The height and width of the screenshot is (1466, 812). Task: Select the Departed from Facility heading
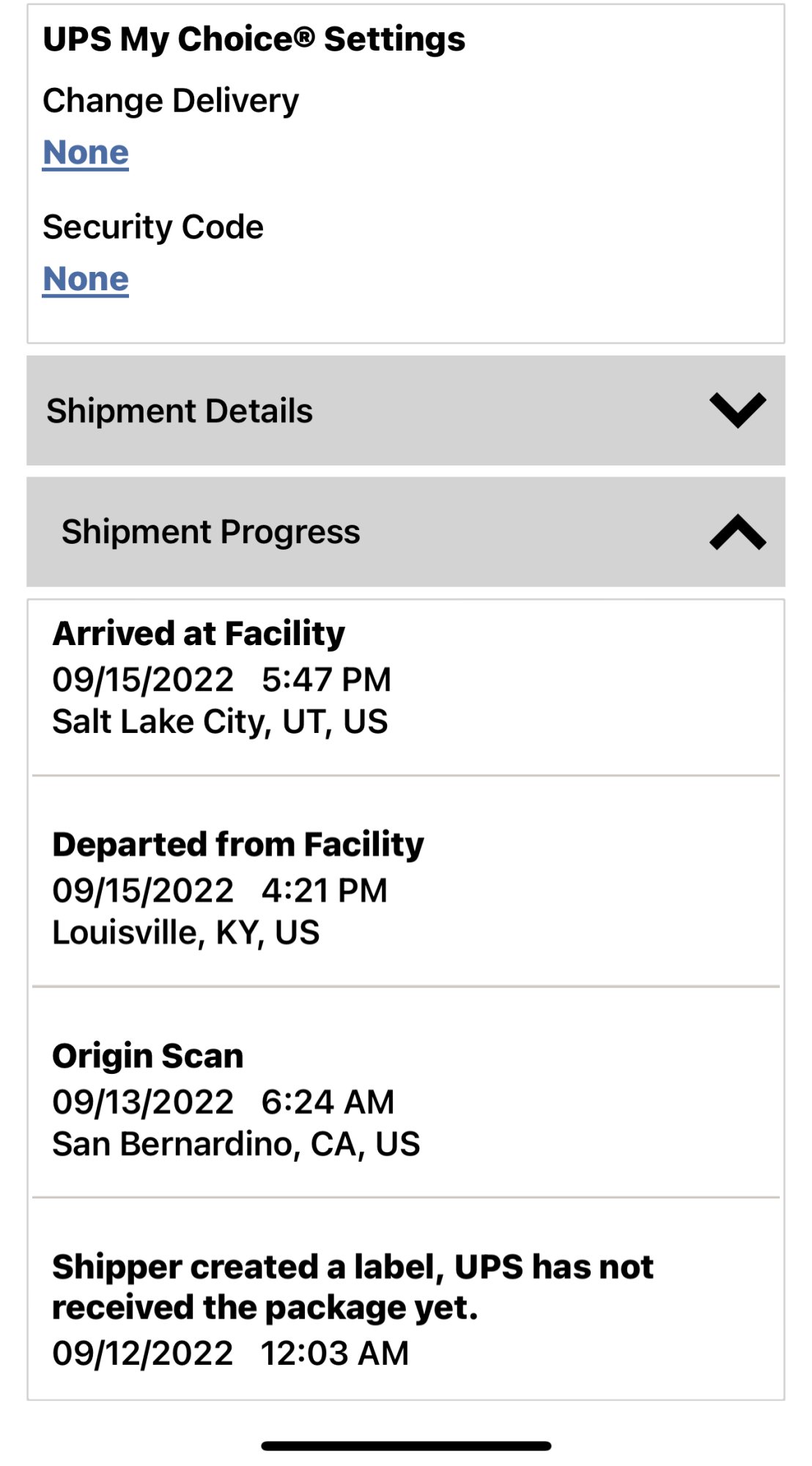pos(238,844)
